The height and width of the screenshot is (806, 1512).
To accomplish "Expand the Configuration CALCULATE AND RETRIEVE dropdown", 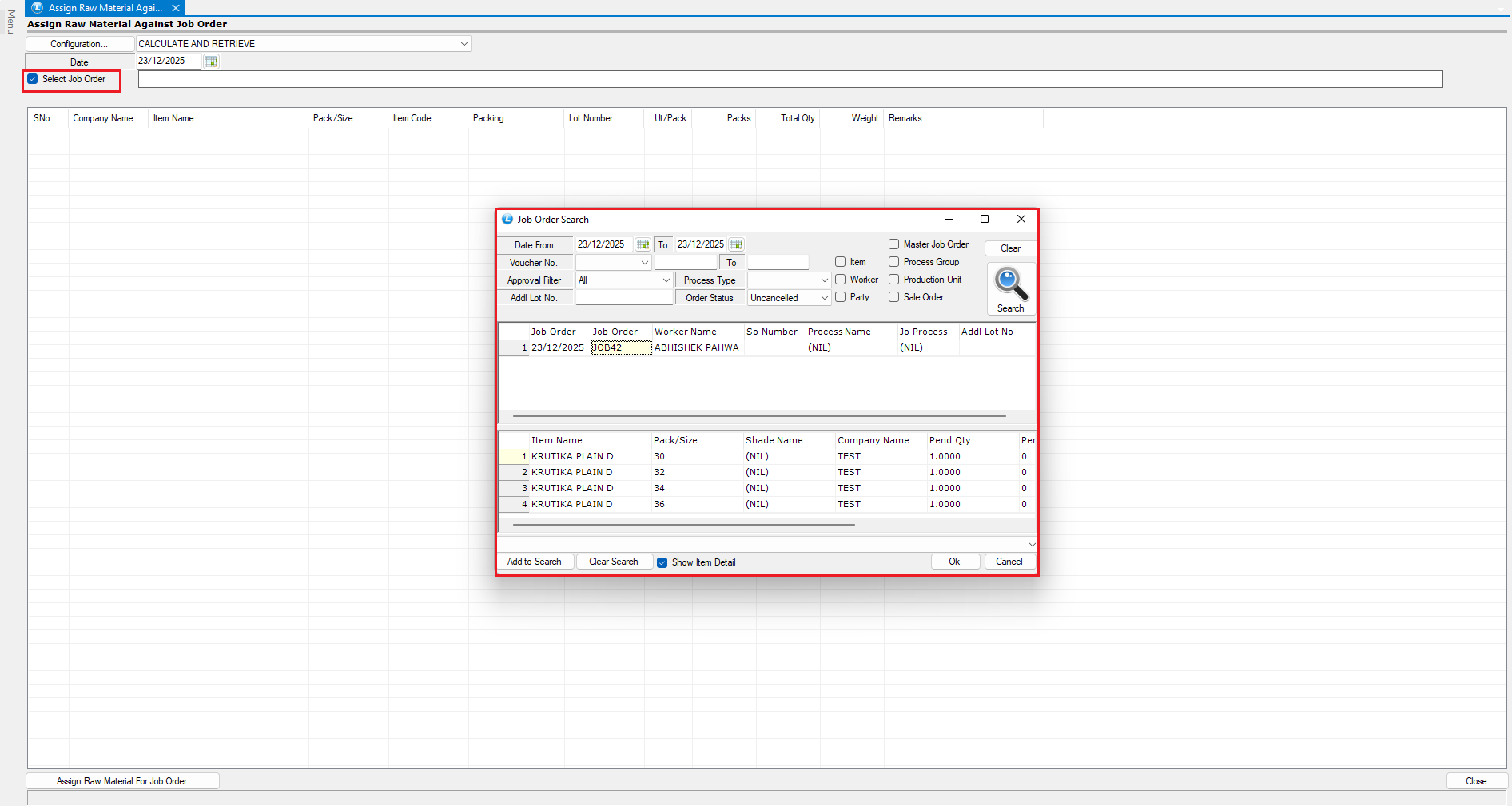I will coord(464,44).
